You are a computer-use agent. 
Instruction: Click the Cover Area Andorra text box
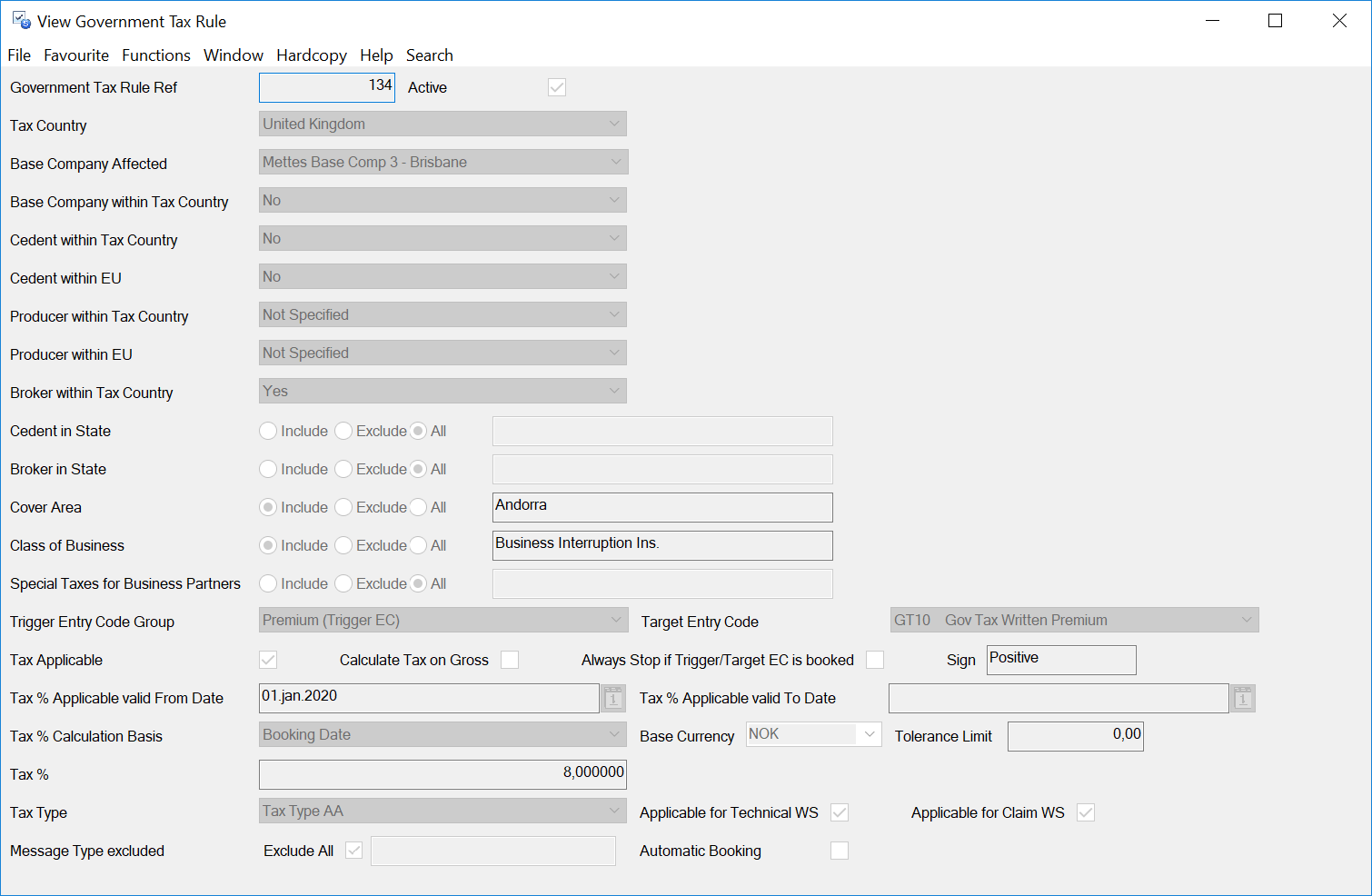(661, 507)
